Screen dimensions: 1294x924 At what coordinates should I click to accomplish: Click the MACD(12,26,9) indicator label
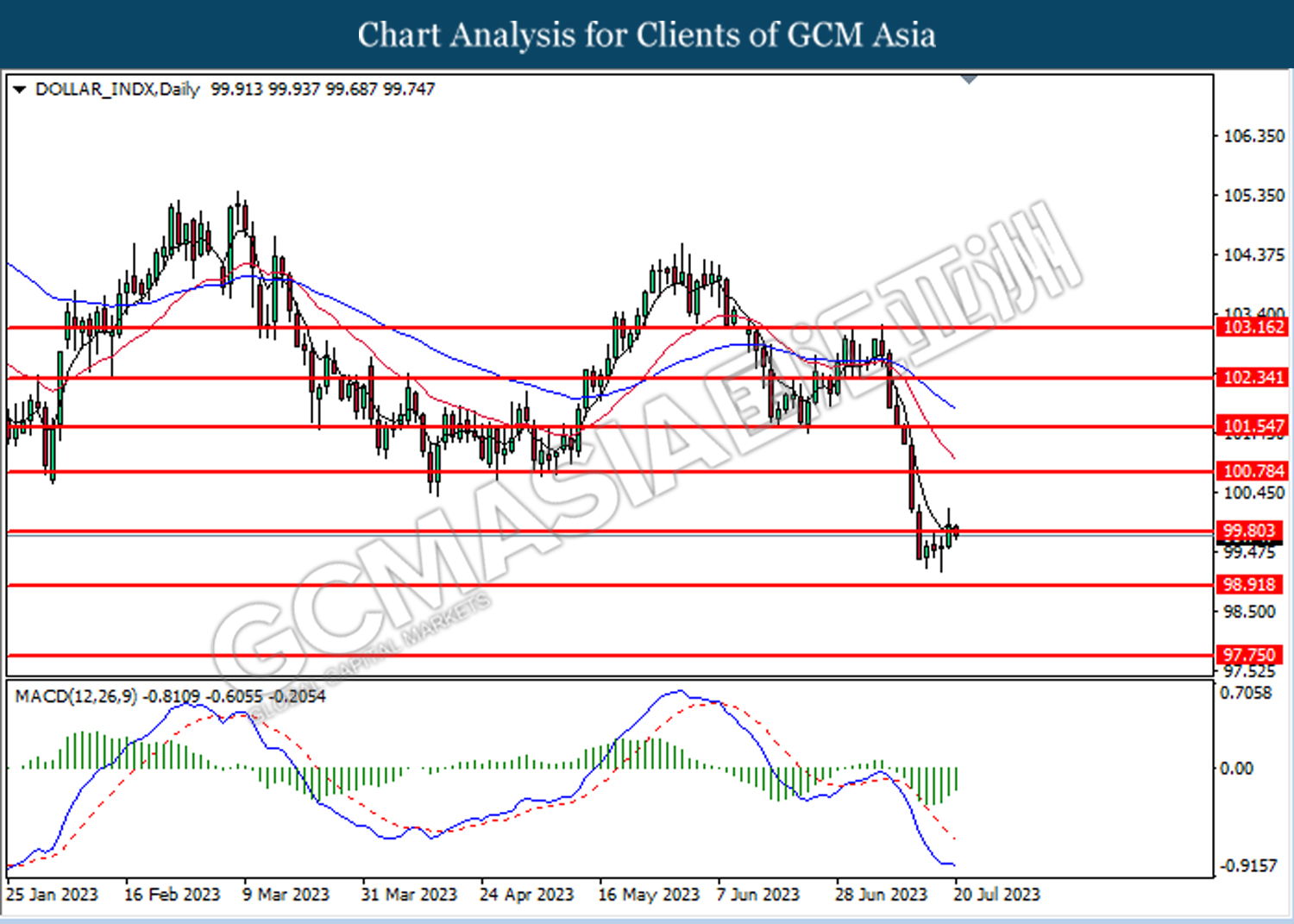76,696
